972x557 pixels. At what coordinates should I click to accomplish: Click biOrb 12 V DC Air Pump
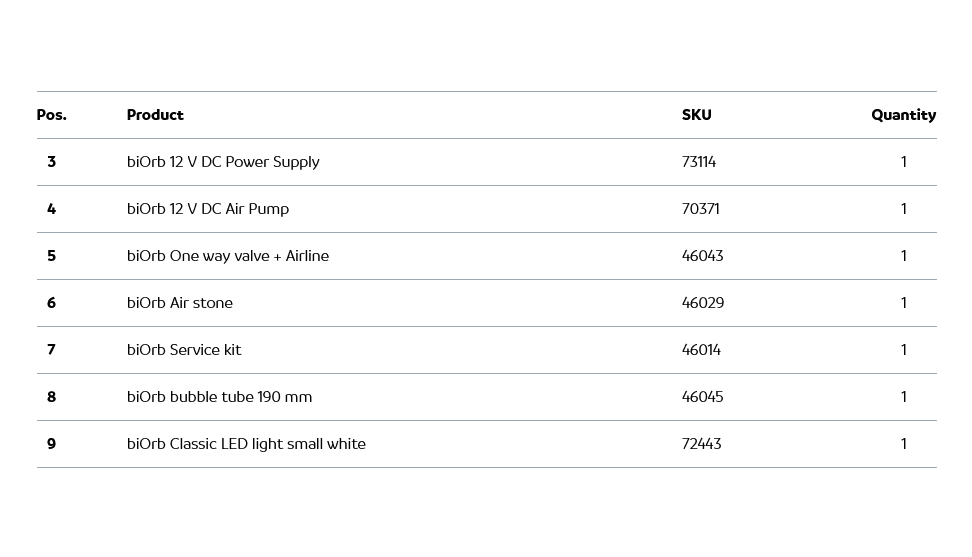(208, 209)
